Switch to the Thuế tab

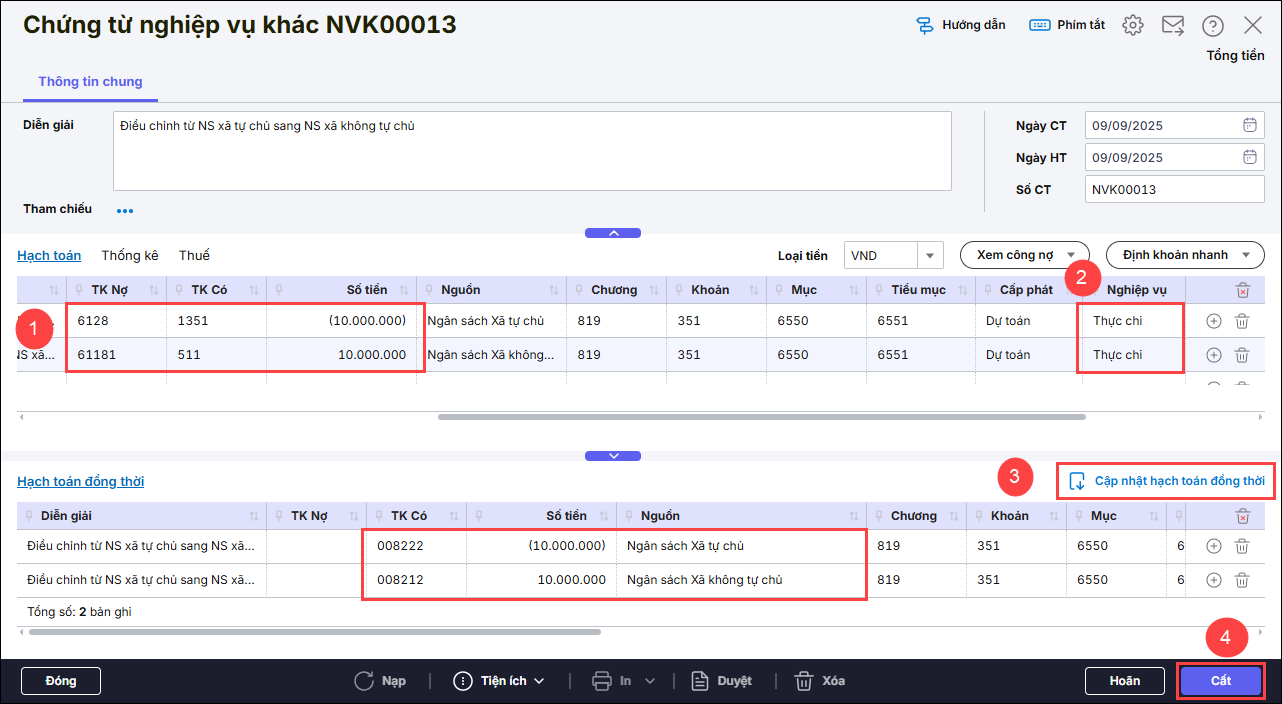(194, 256)
